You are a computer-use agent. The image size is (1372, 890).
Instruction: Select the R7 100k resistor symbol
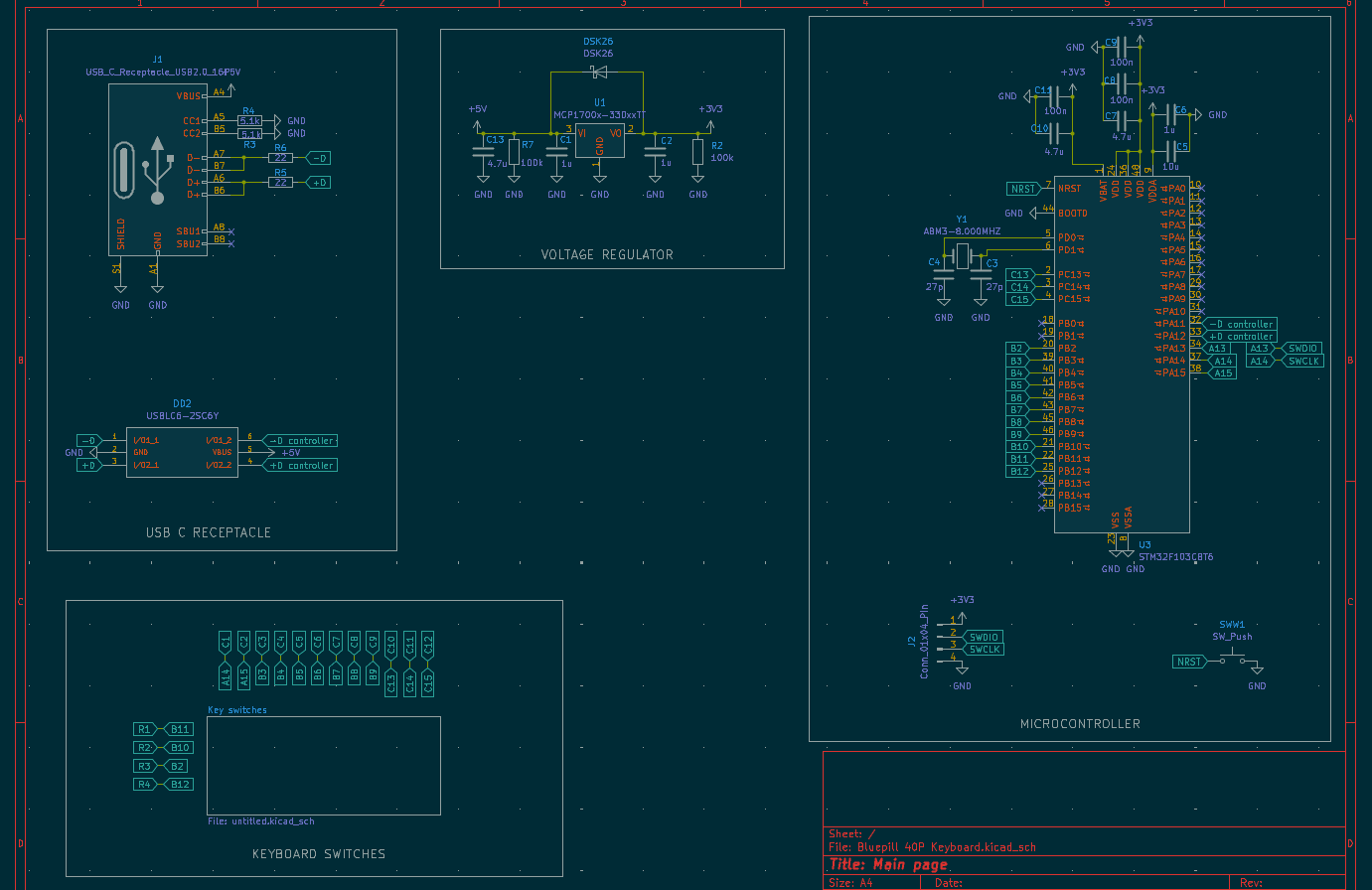(514, 151)
